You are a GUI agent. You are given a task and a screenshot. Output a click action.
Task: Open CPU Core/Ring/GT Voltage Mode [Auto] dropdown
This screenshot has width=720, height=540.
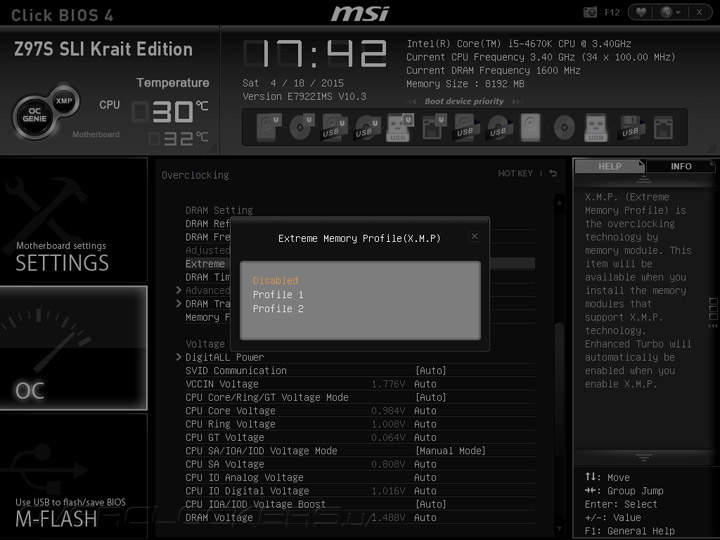[431, 397]
